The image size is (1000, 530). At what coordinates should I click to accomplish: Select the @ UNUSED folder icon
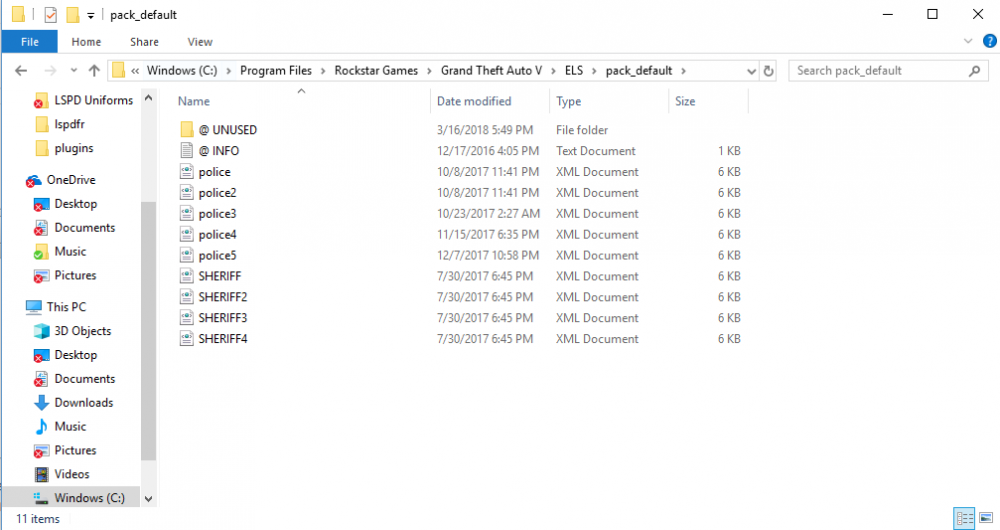click(186, 129)
